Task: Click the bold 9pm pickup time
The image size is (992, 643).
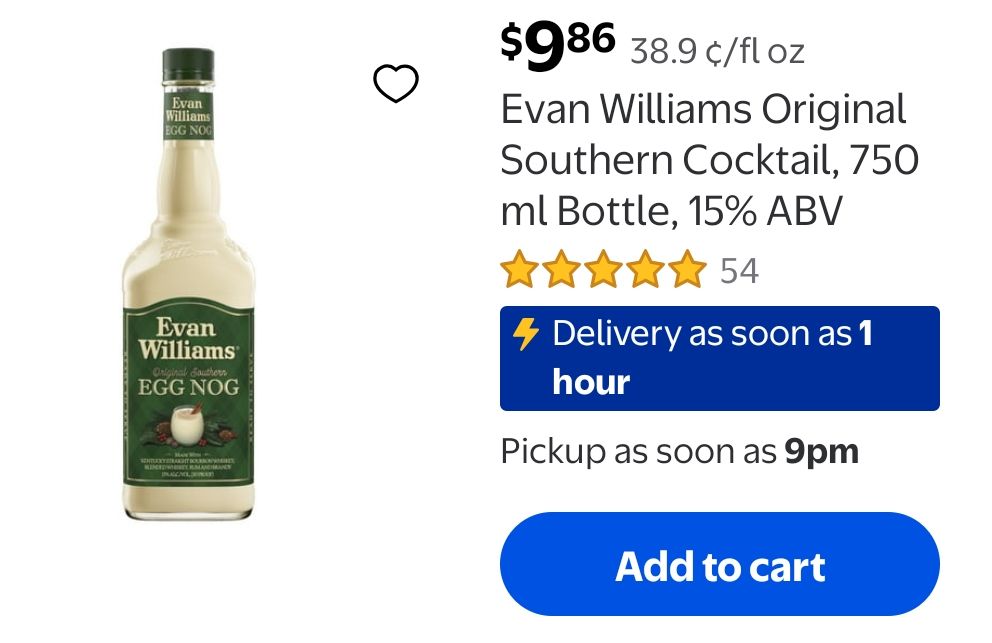Action: point(822,452)
